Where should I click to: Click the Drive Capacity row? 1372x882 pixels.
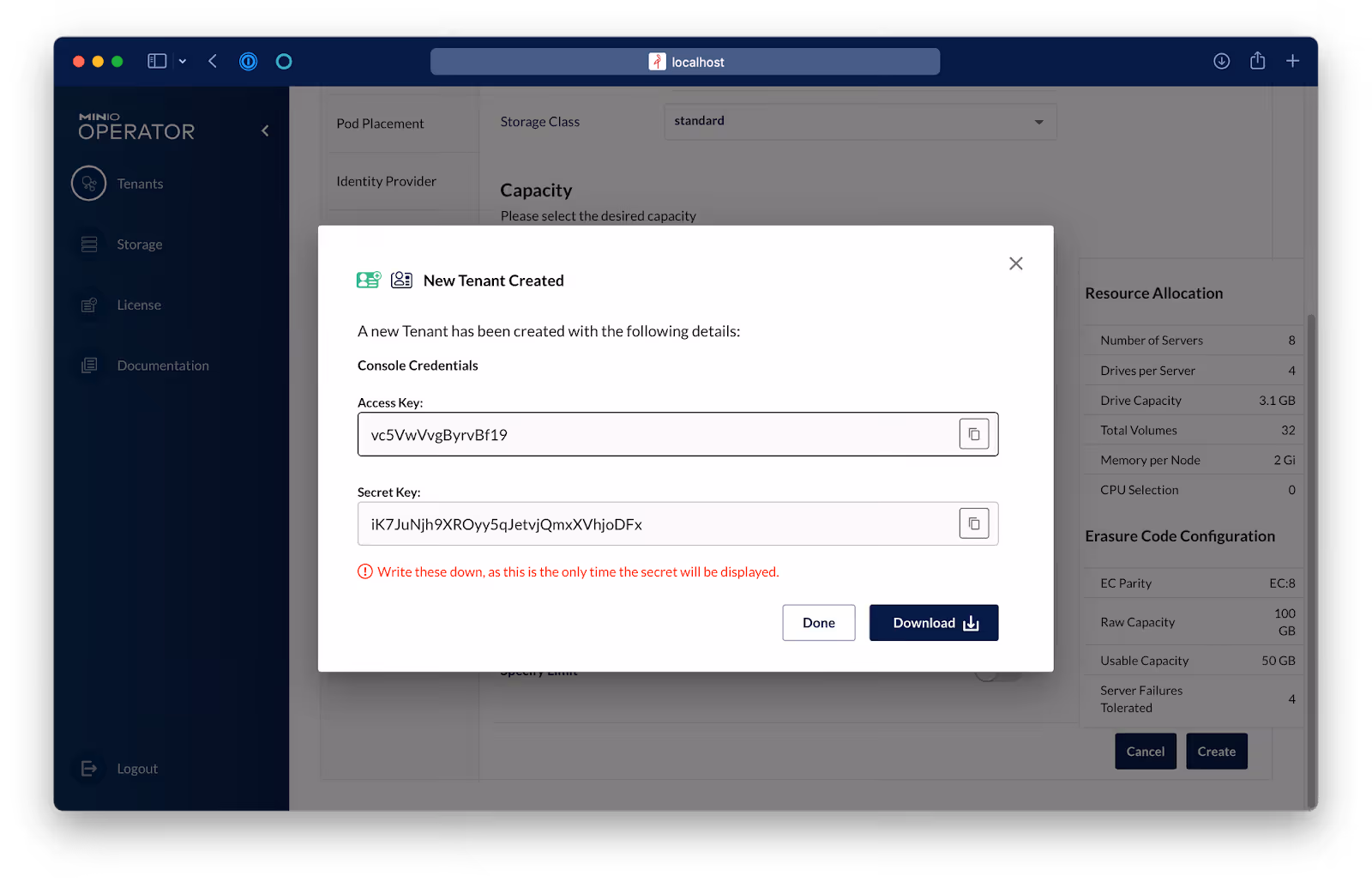[1194, 401]
